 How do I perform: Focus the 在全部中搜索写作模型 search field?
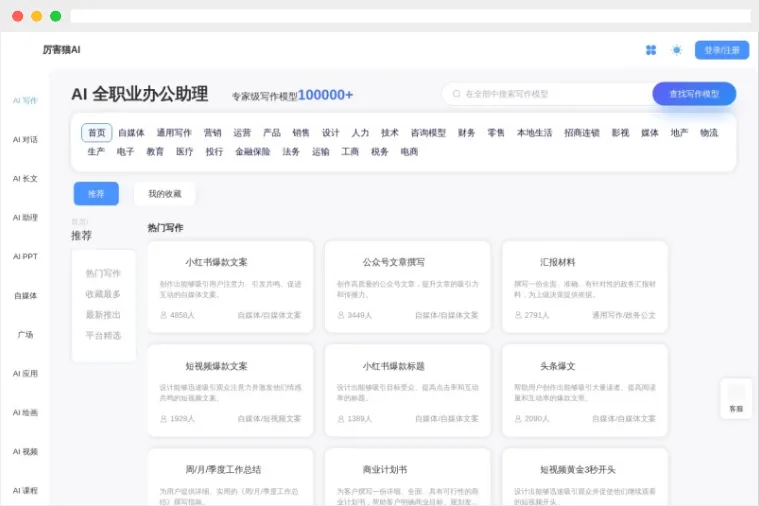tap(550, 94)
